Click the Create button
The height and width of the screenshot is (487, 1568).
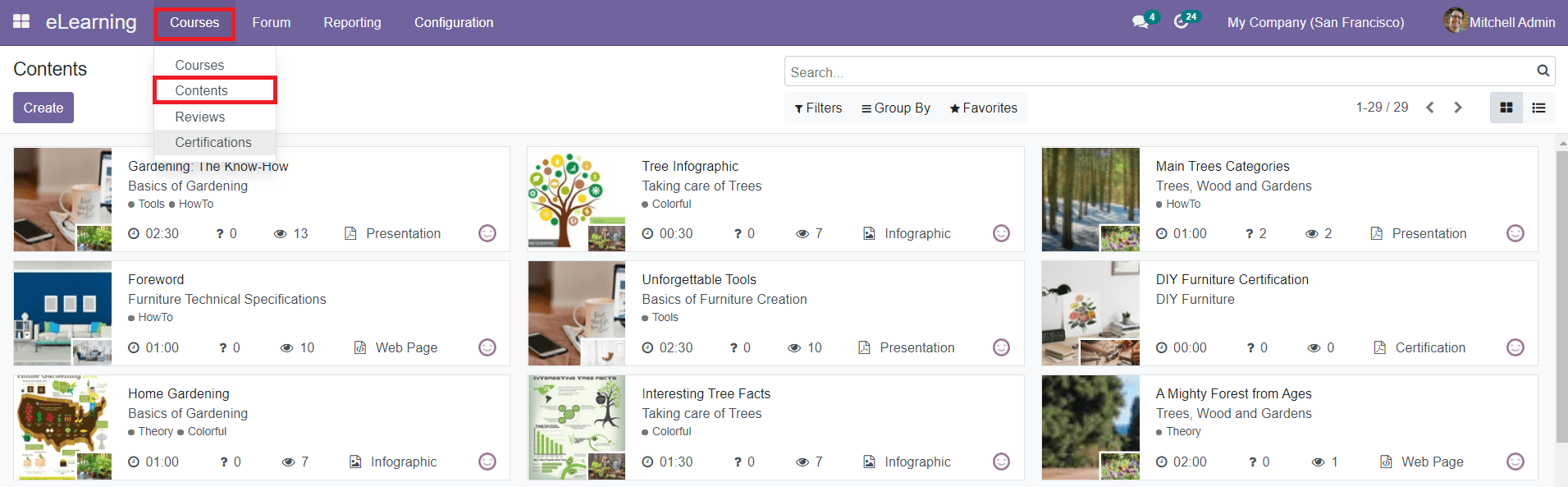(x=43, y=108)
